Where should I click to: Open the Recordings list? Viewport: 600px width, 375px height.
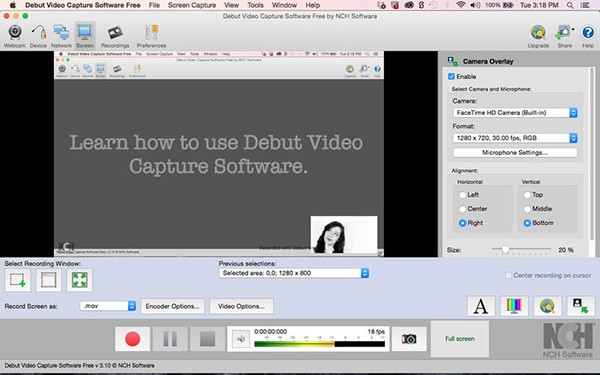[115, 36]
